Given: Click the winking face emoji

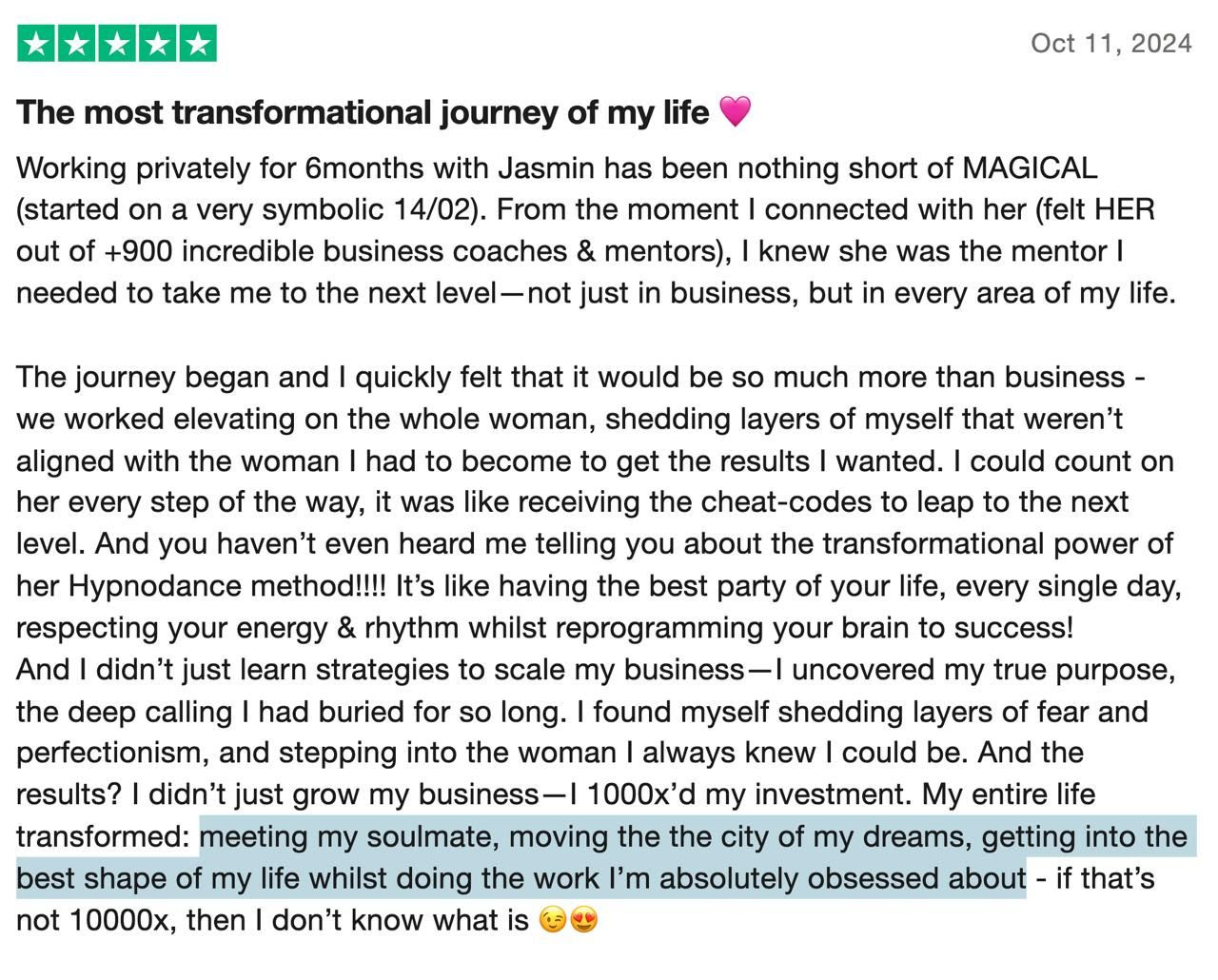Looking at the screenshot, I should 551,920.
